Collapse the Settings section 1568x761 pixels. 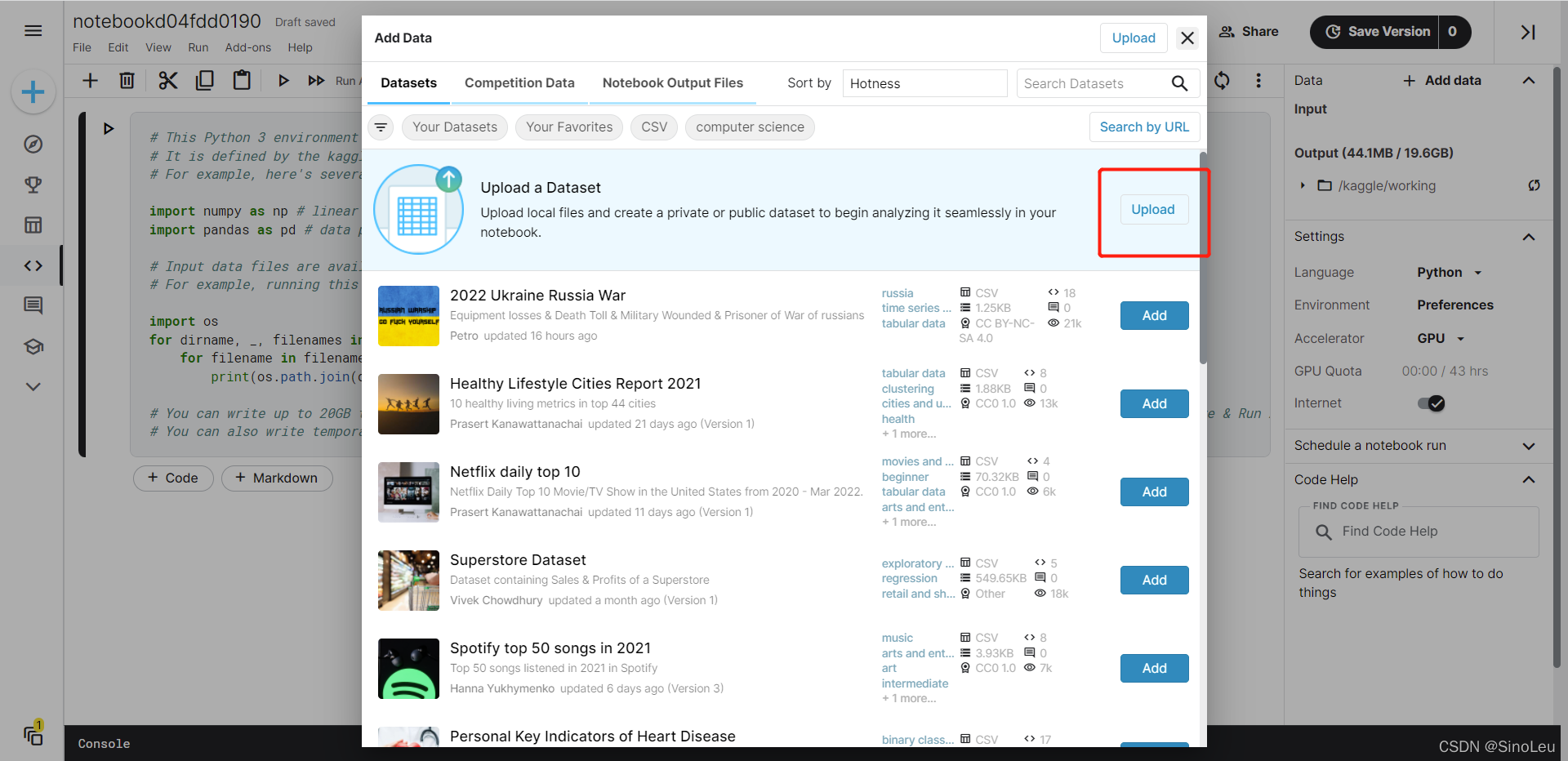click(1529, 237)
